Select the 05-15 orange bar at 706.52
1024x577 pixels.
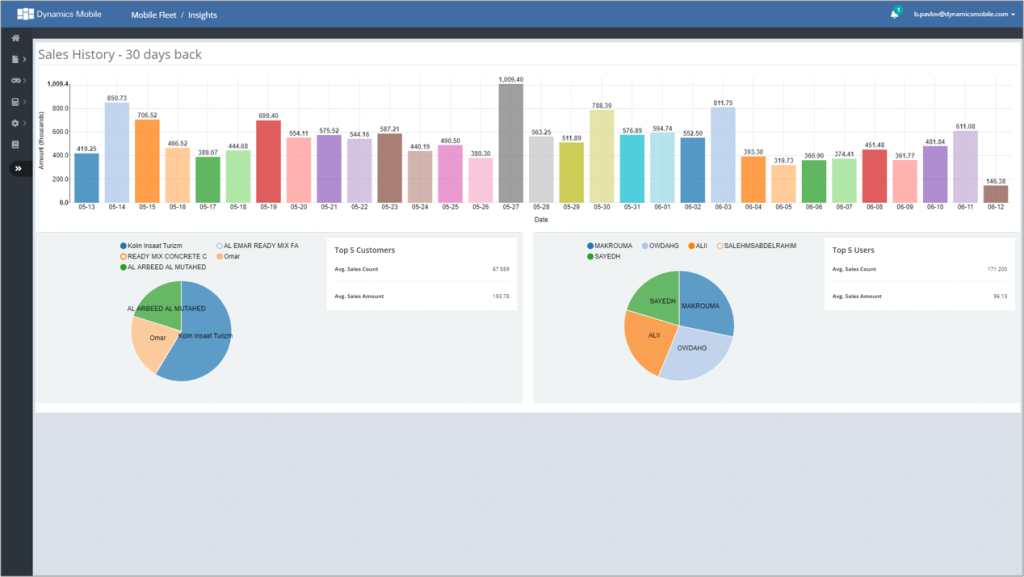pyautogui.click(x=148, y=161)
